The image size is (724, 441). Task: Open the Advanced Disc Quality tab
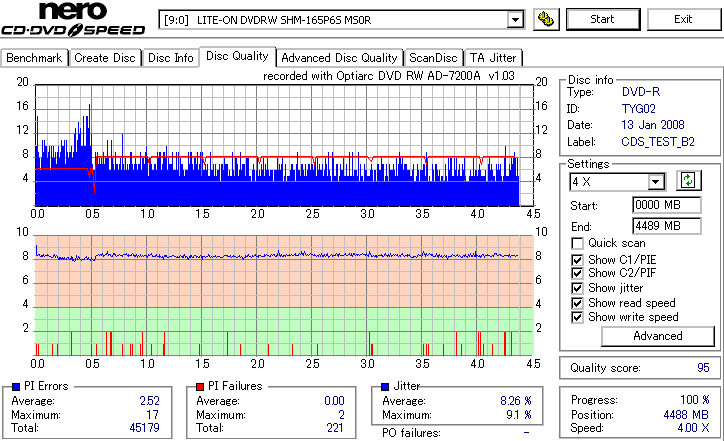[x=339, y=58]
